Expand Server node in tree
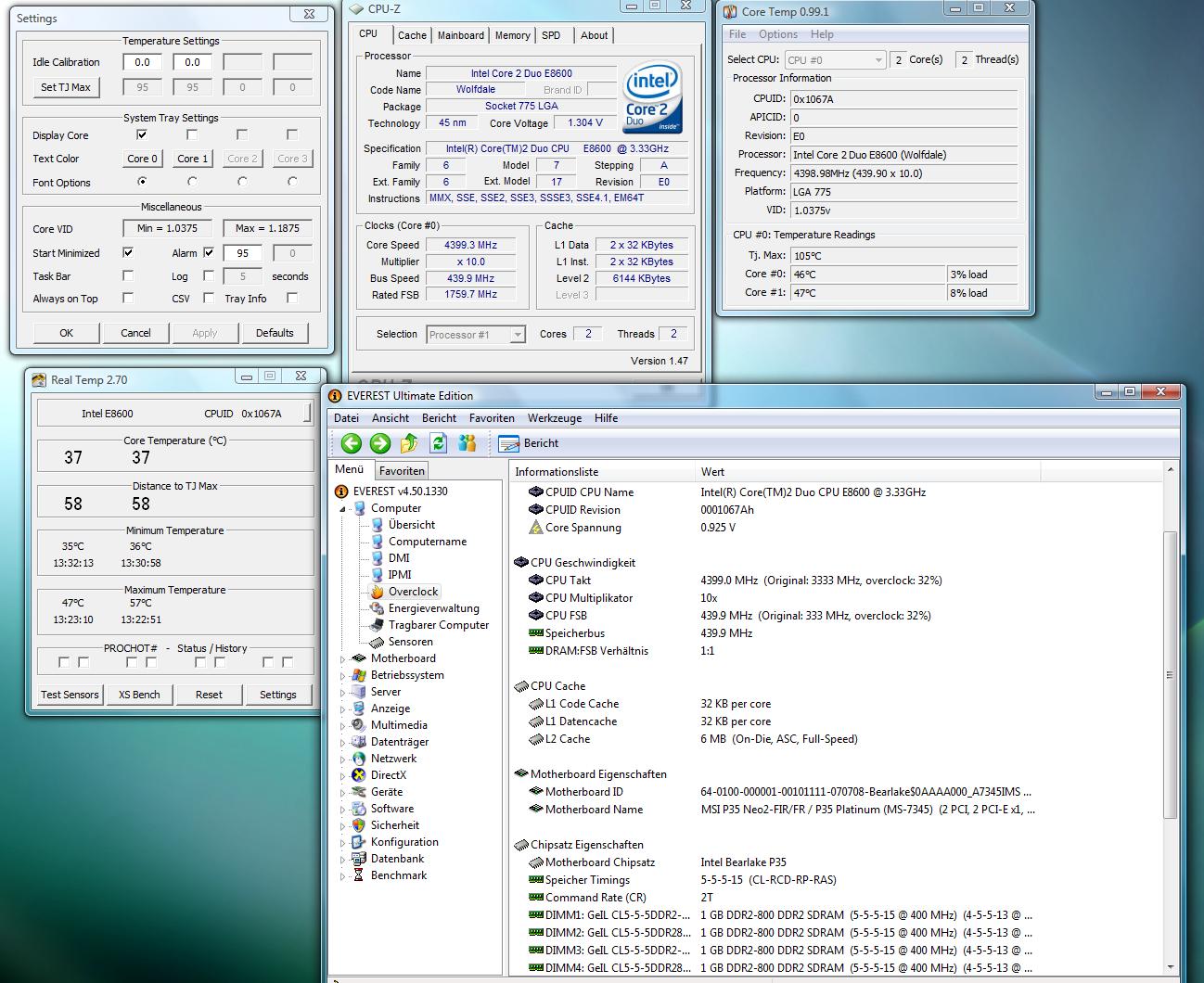Viewport: 1204px width, 983px height. [342, 693]
